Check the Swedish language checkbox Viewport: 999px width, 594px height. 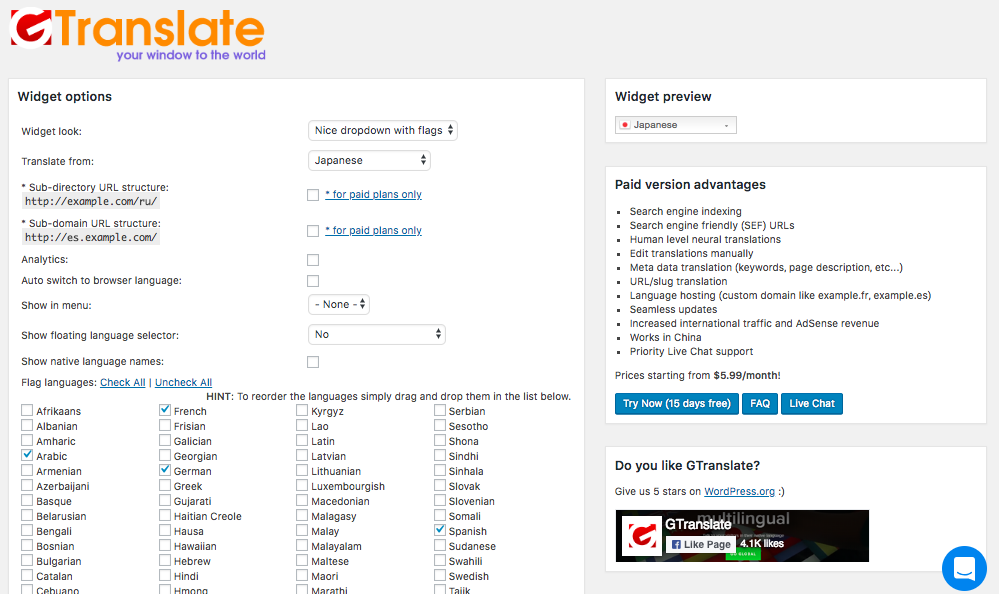(440, 575)
